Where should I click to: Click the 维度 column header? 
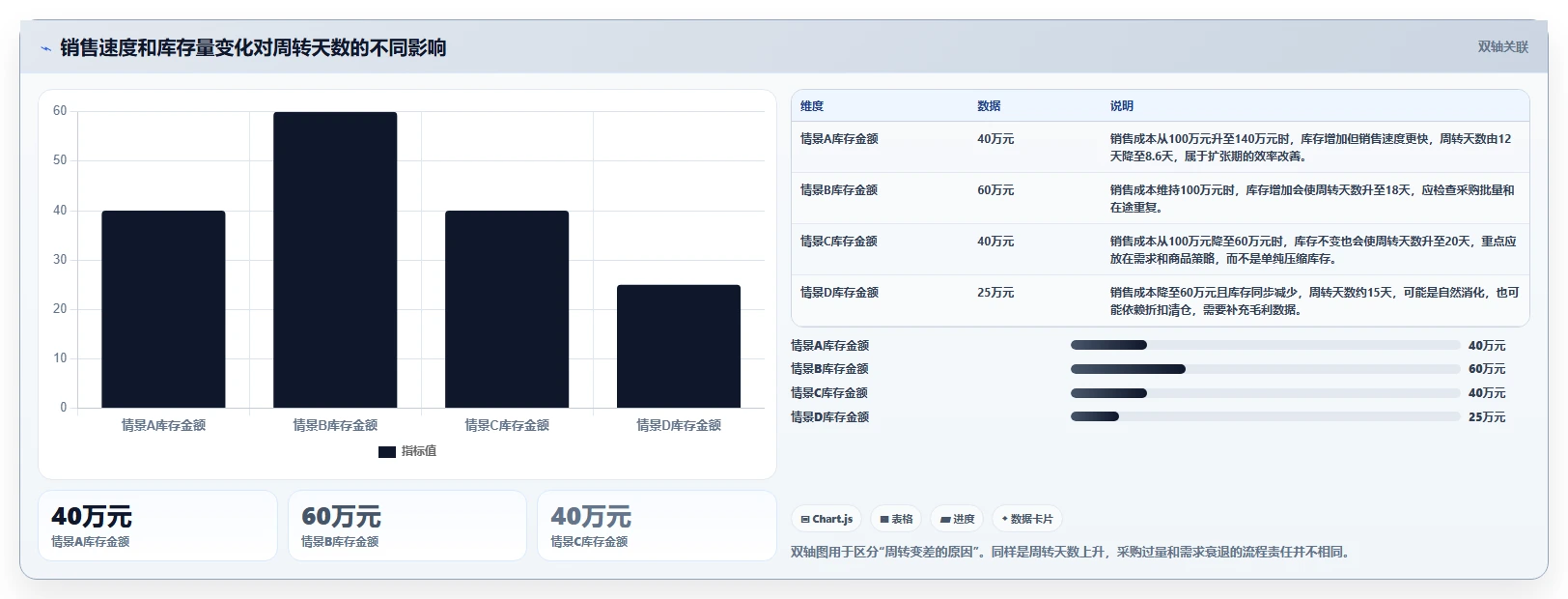(x=812, y=106)
